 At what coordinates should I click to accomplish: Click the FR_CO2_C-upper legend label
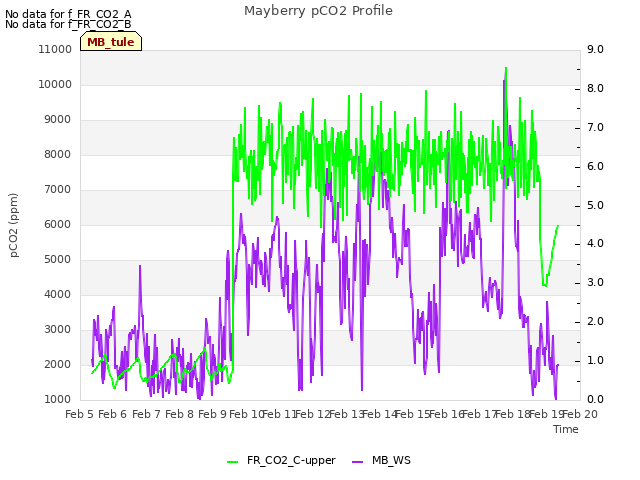tap(291, 460)
